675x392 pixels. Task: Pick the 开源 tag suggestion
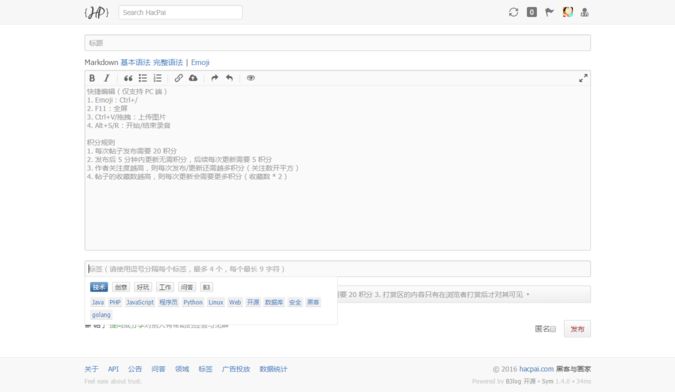click(x=253, y=302)
